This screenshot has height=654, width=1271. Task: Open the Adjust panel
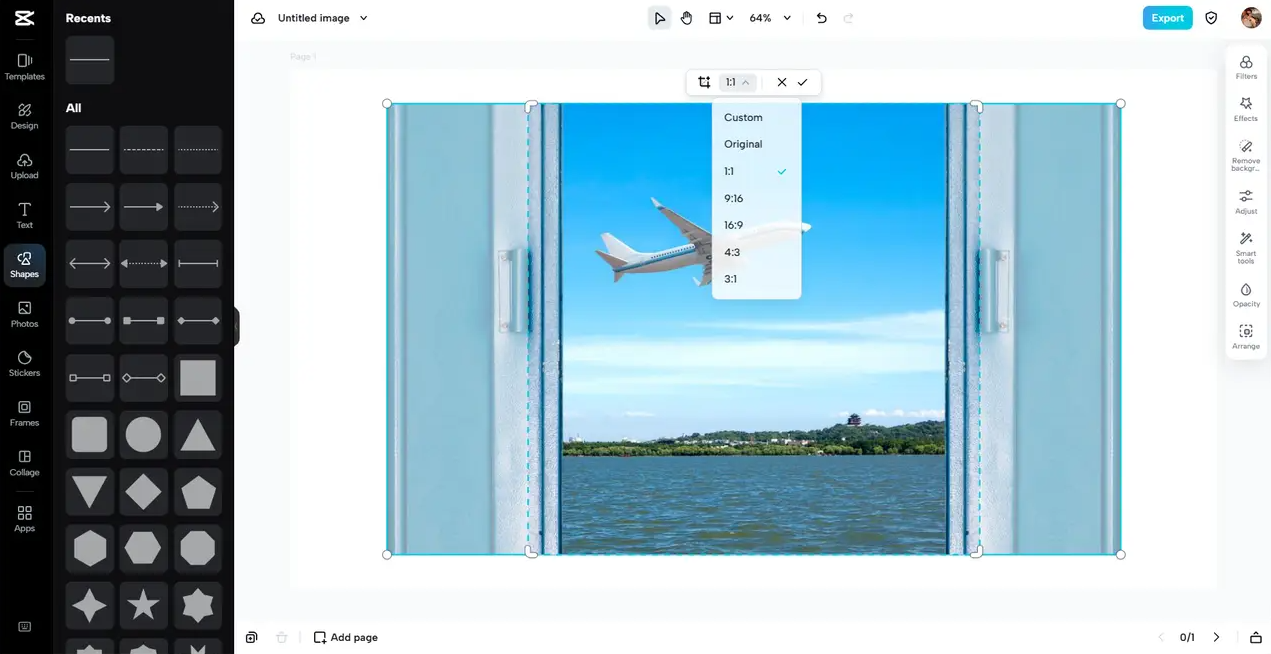coord(1246,202)
